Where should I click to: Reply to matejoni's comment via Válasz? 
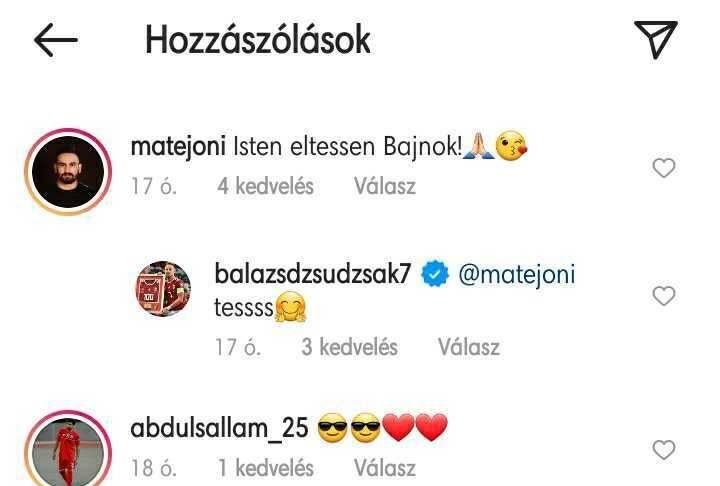385,186
